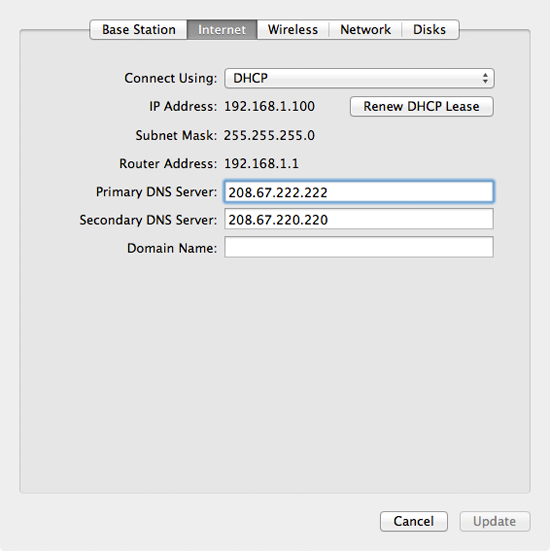
Task: Click the Cancel button
Action: pos(414,521)
